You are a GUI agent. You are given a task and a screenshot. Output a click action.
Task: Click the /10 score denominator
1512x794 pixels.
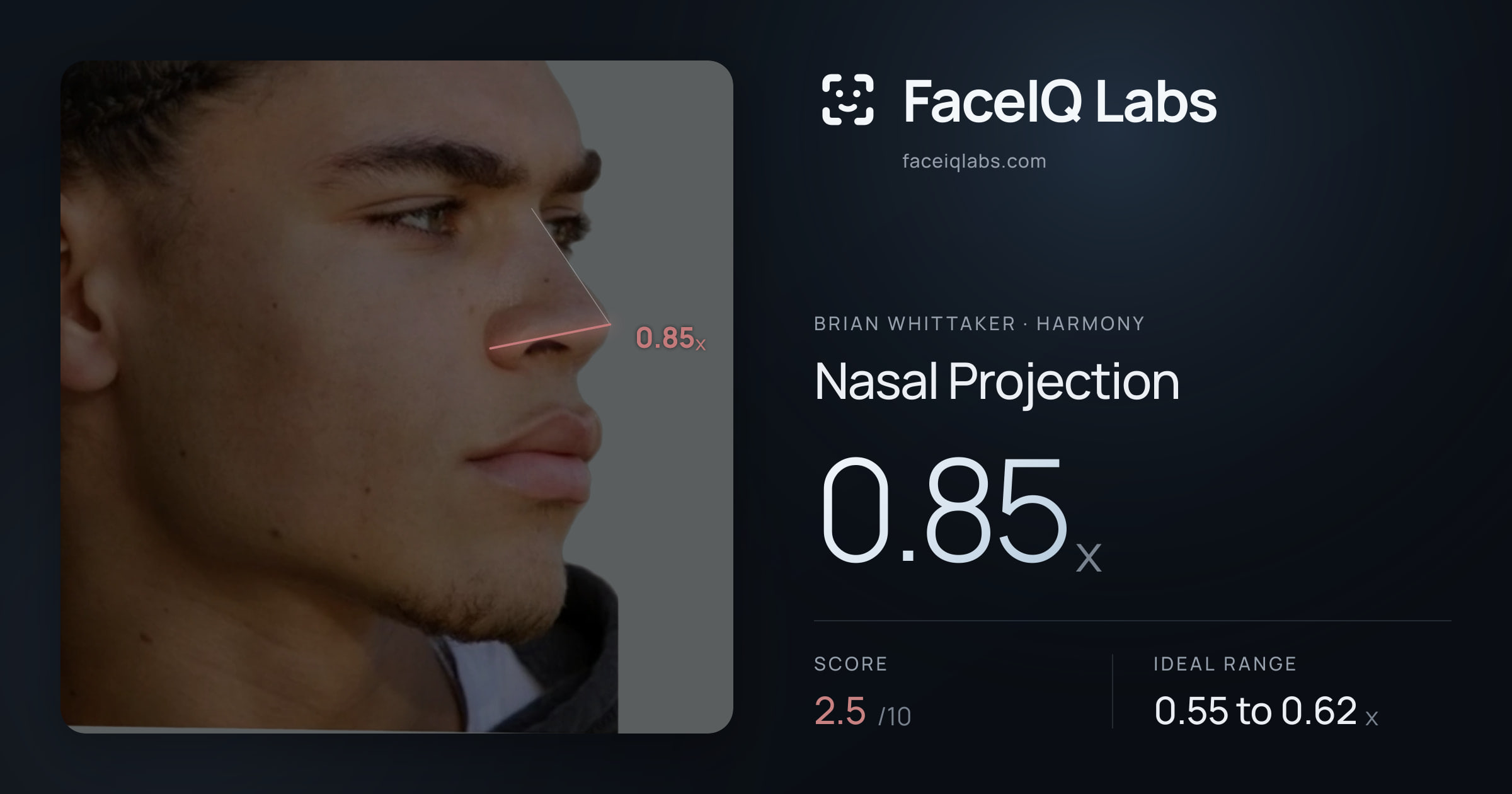(x=895, y=716)
